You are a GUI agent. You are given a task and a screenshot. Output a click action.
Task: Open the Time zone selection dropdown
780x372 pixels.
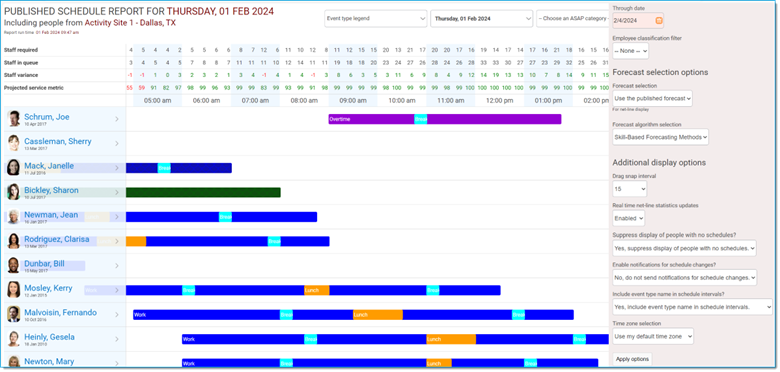[653, 336]
